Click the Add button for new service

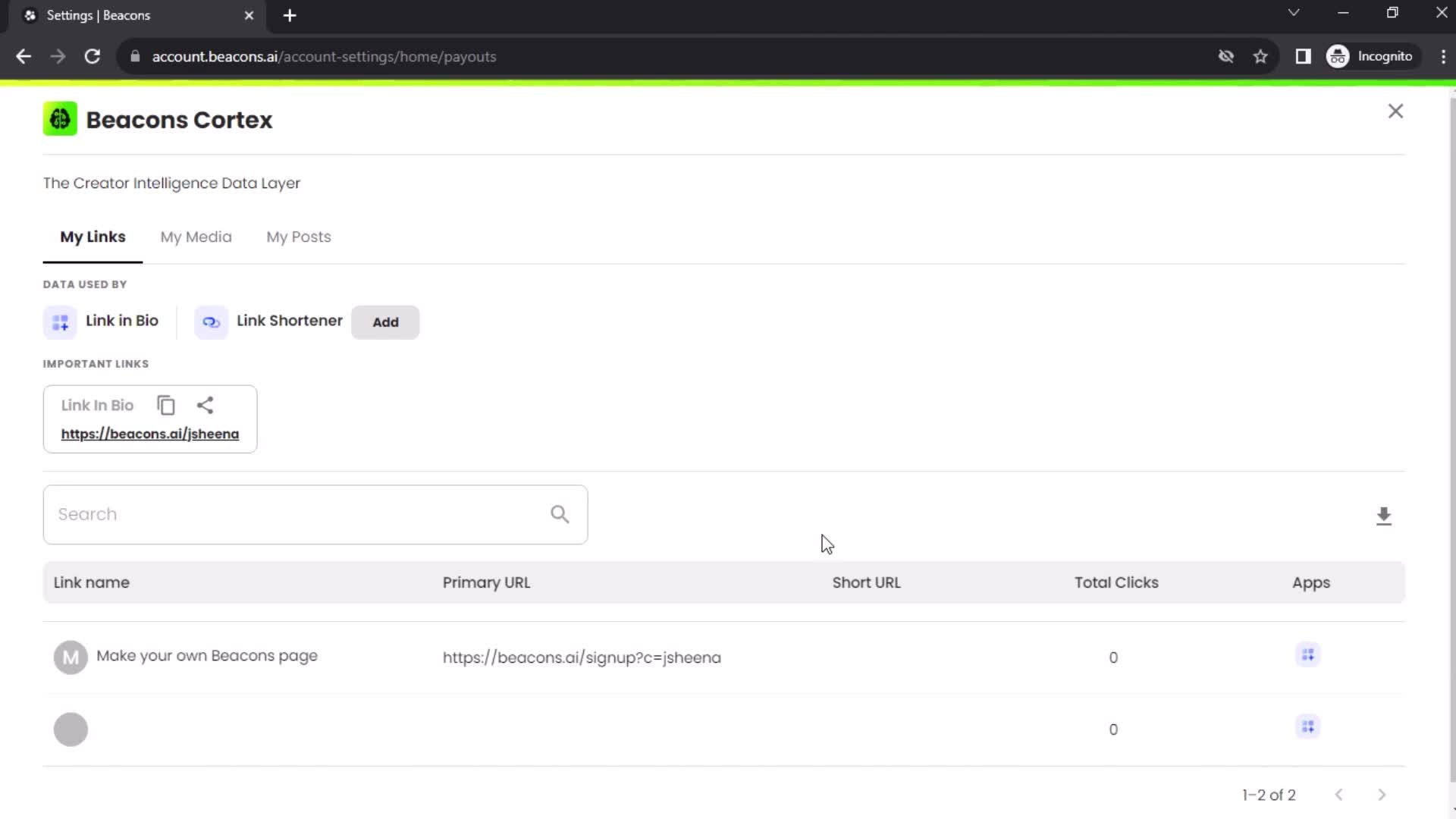(x=387, y=322)
